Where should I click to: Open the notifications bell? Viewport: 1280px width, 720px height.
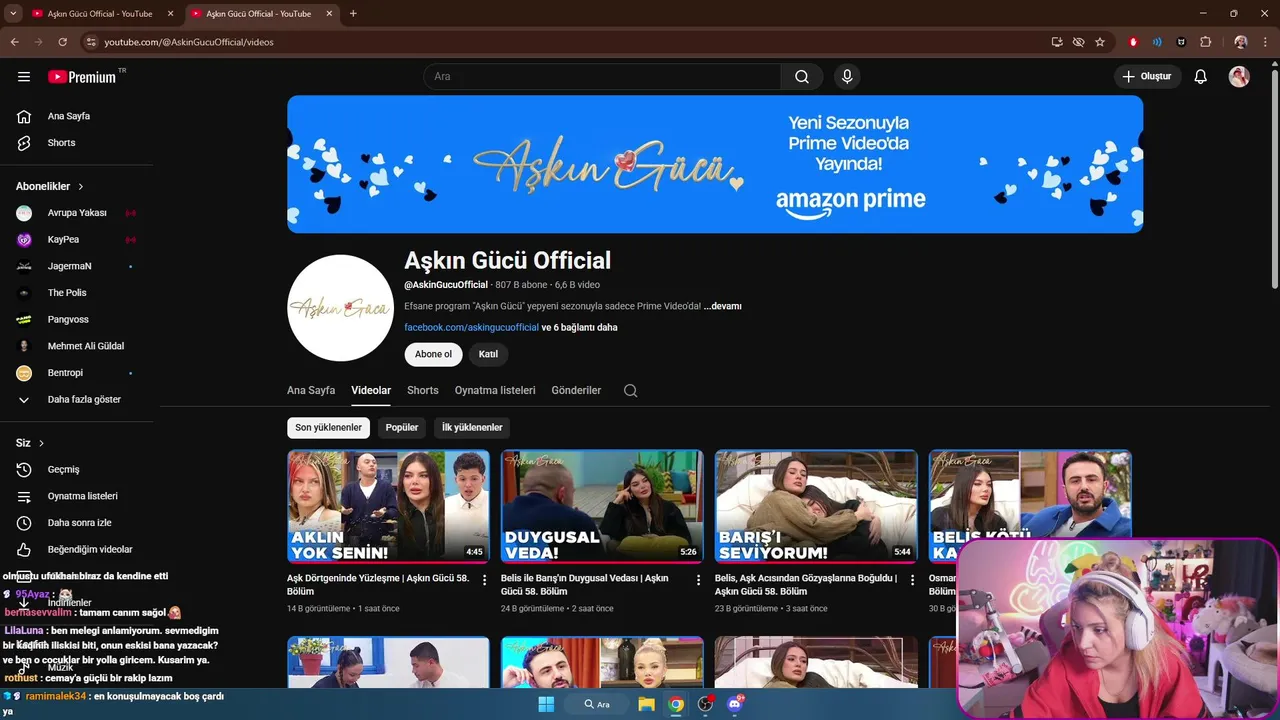pyautogui.click(x=1201, y=77)
